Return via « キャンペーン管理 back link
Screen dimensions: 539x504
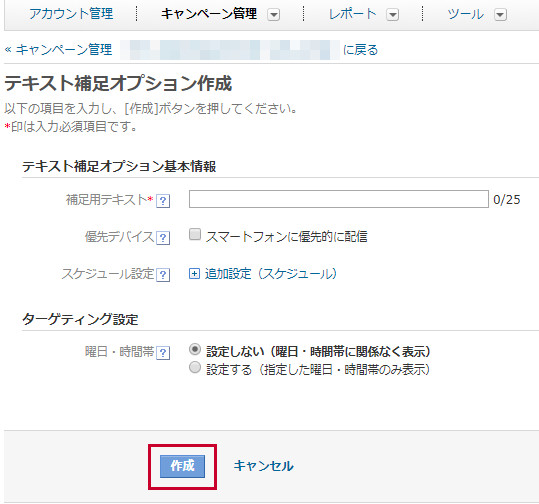(x=58, y=50)
